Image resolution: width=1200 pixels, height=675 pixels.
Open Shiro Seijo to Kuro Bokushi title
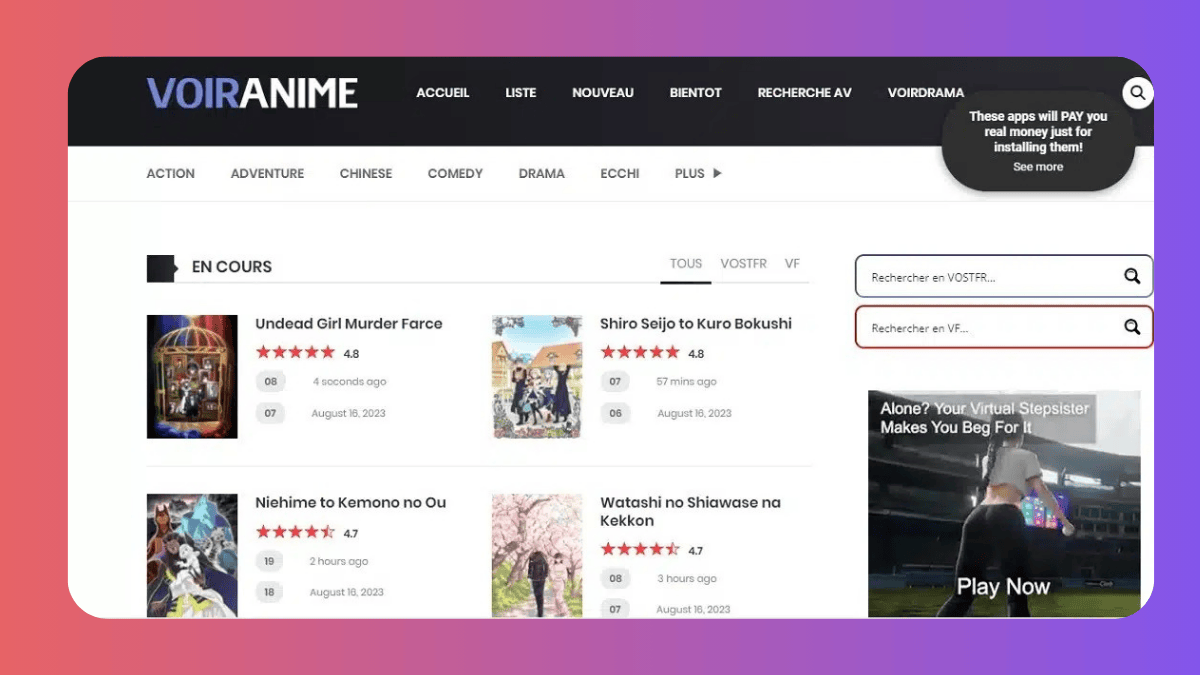(696, 323)
